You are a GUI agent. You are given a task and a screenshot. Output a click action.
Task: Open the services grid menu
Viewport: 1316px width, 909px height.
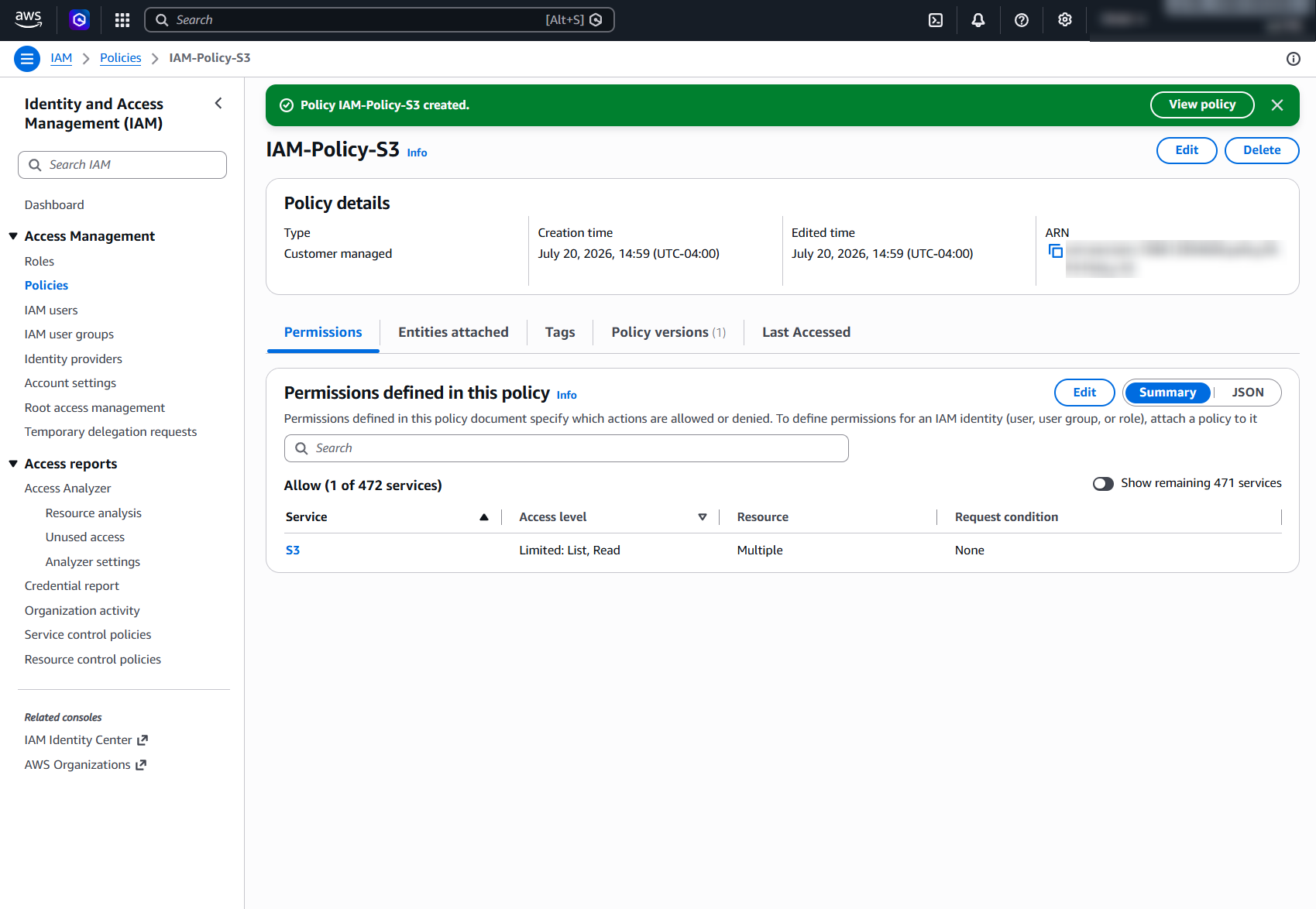(122, 20)
